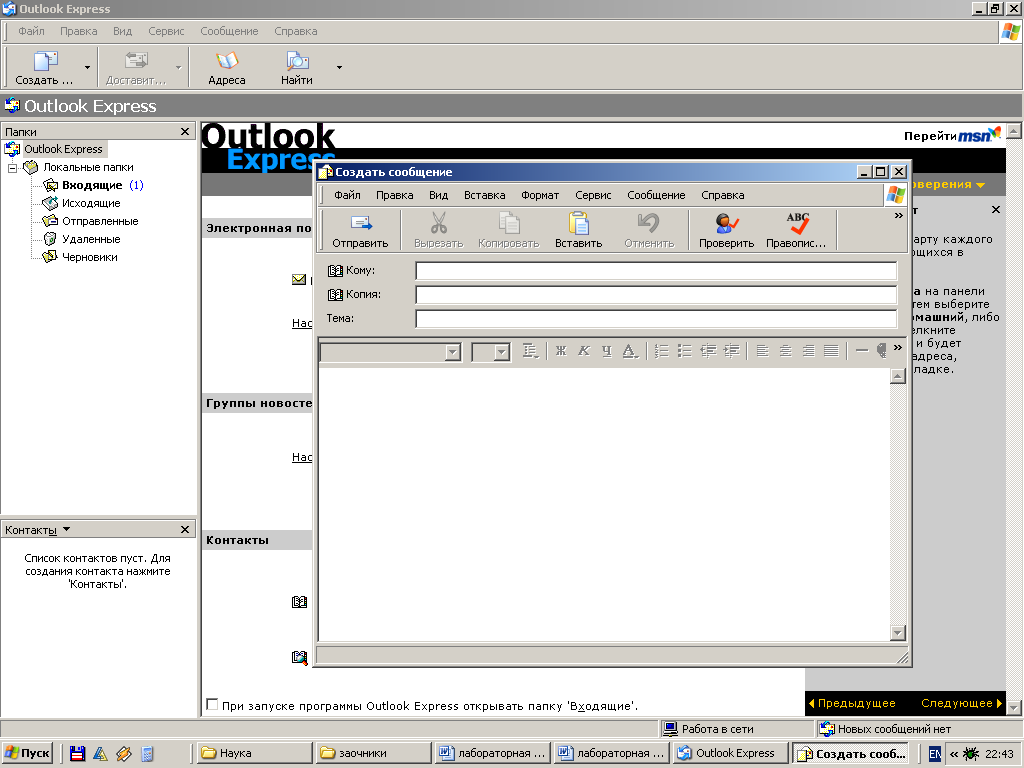Click the Paste (Вставить) clipboard icon
Screen dimensions: 1024x768
point(579,223)
